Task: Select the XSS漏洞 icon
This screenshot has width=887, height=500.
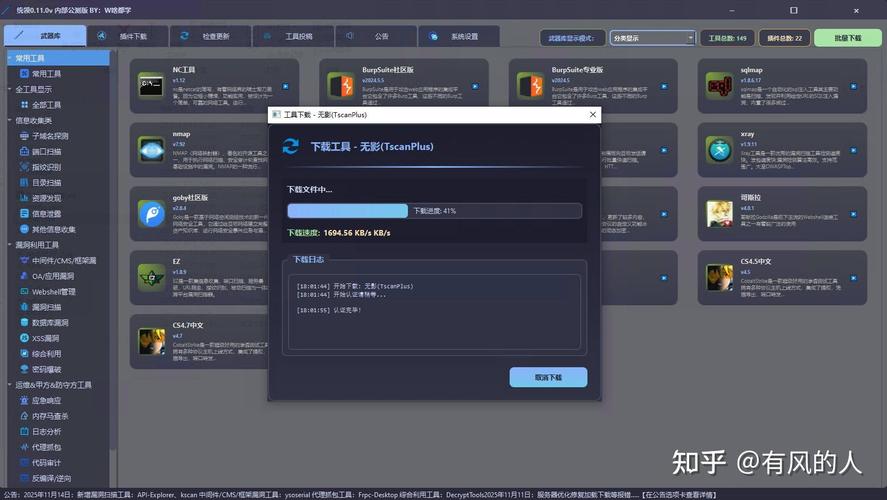Action: tap(24, 338)
